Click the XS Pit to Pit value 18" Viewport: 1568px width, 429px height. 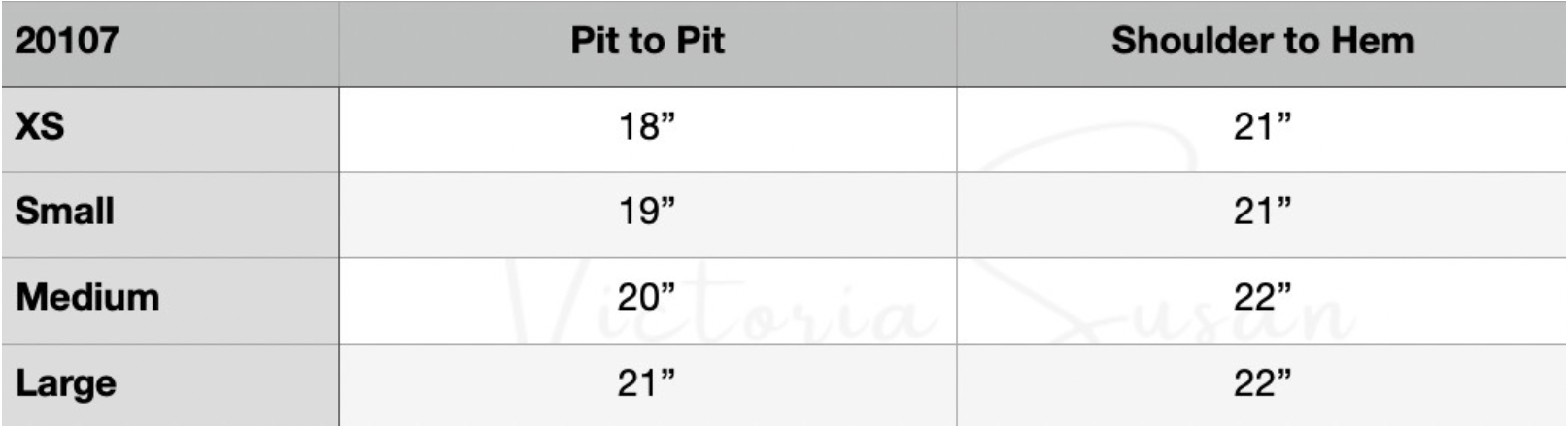647,126
